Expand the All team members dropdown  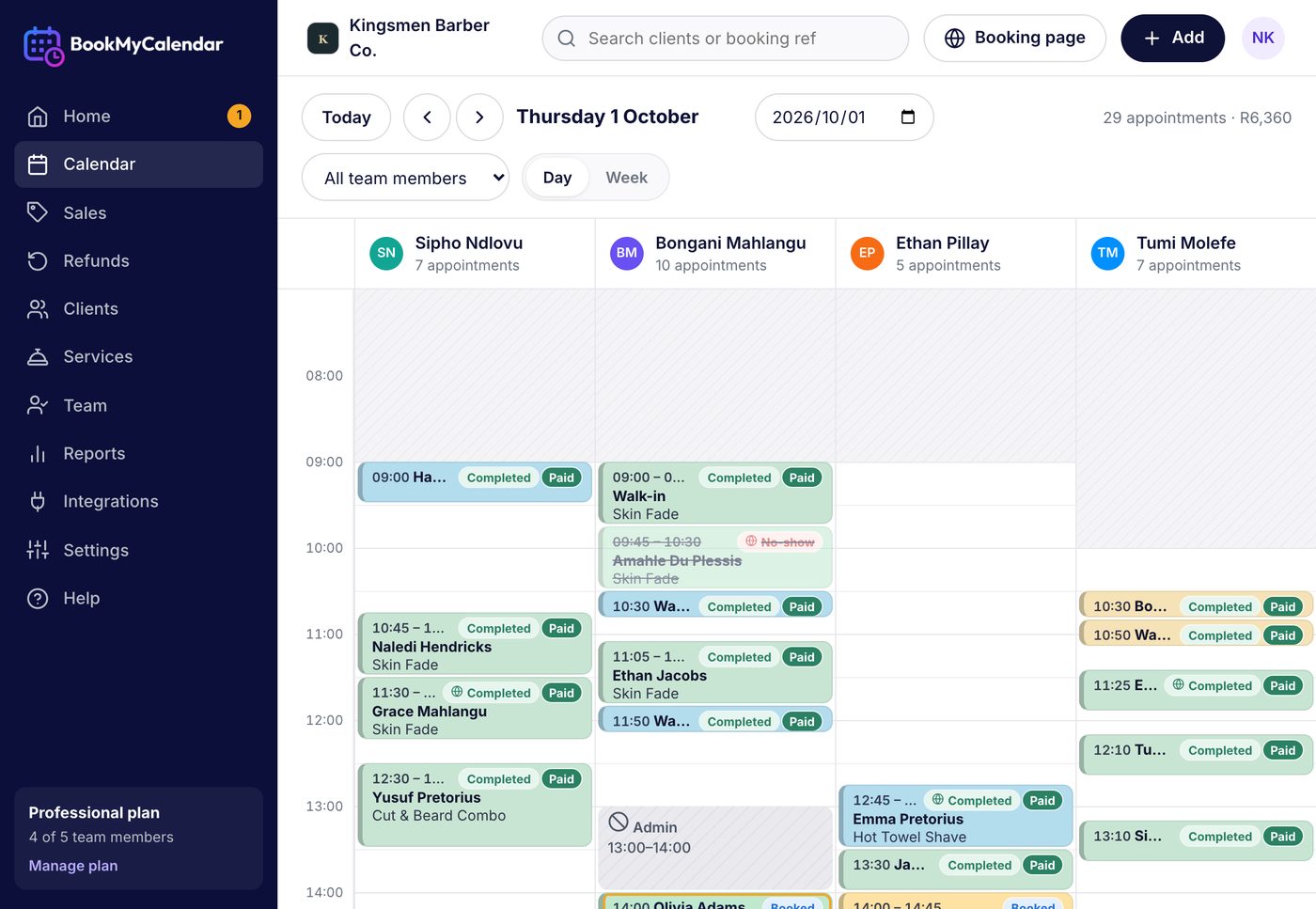coord(405,178)
